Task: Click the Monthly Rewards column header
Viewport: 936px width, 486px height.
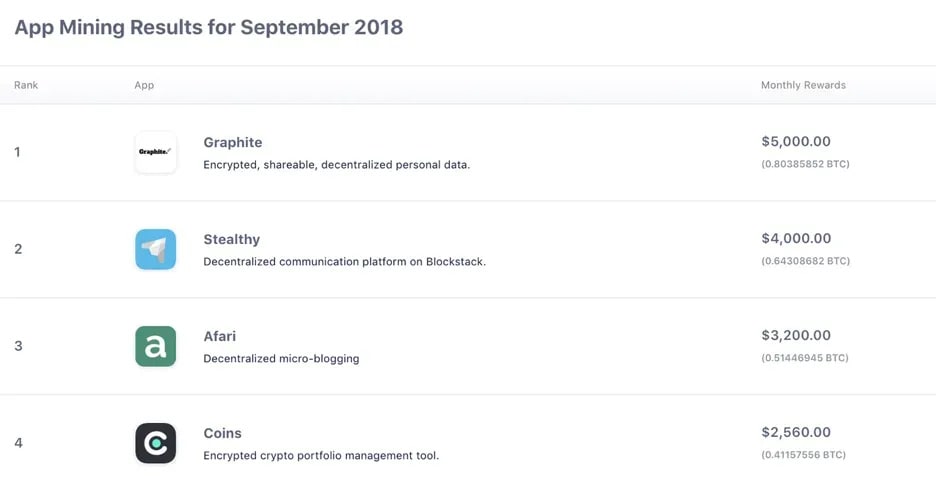Action: pyautogui.click(x=803, y=85)
